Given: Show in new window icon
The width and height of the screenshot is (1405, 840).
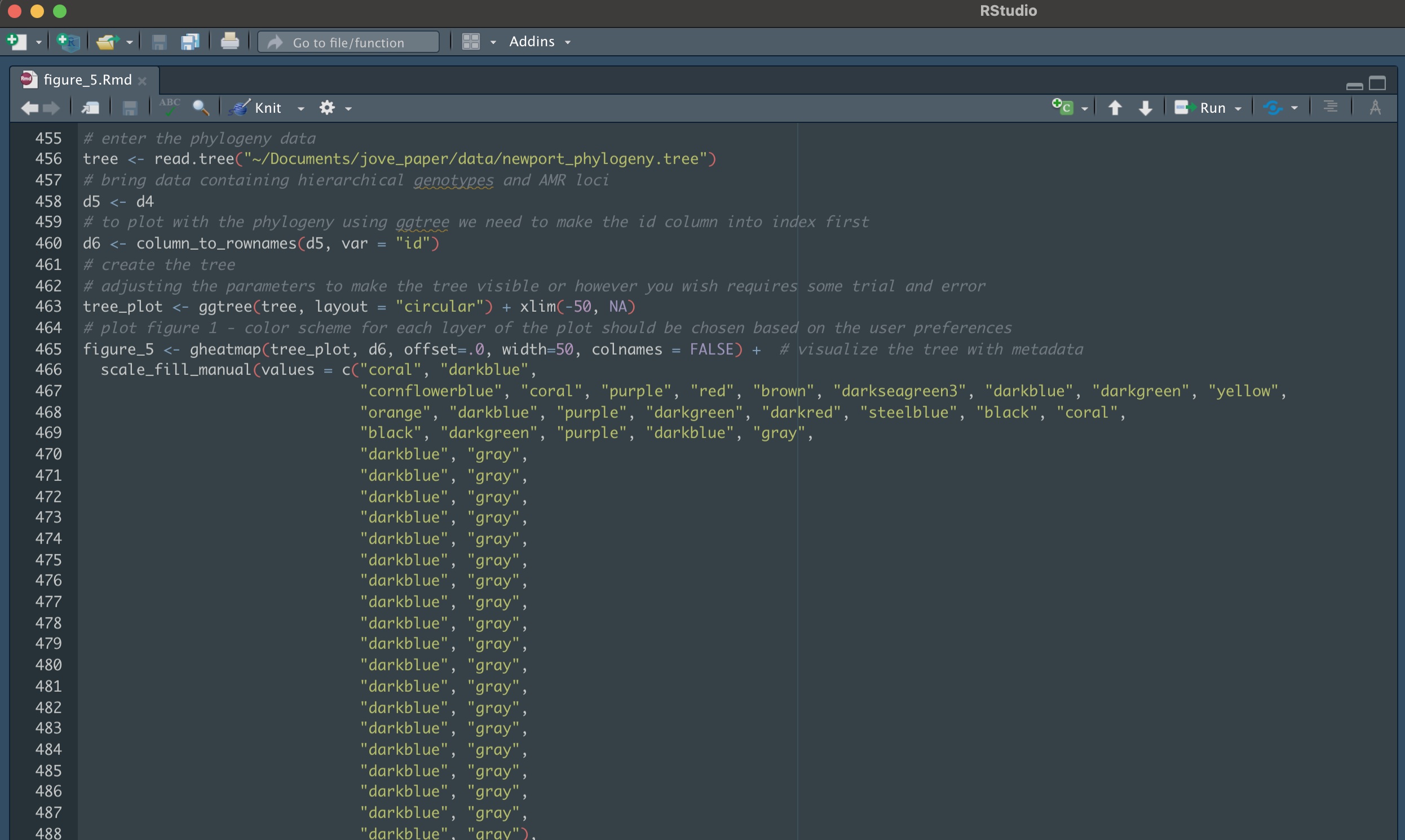Looking at the screenshot, I should [x=90, y=108].
